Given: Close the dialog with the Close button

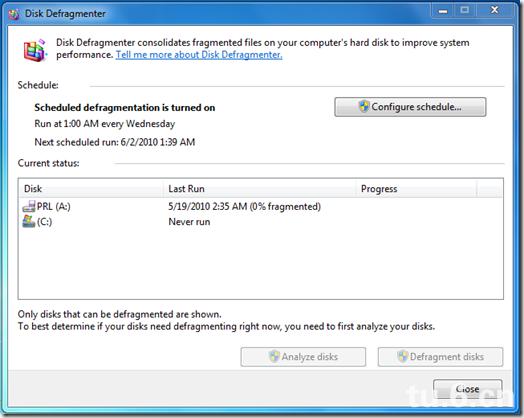Looking at the screenshot, I should click(x=468, y=389).
